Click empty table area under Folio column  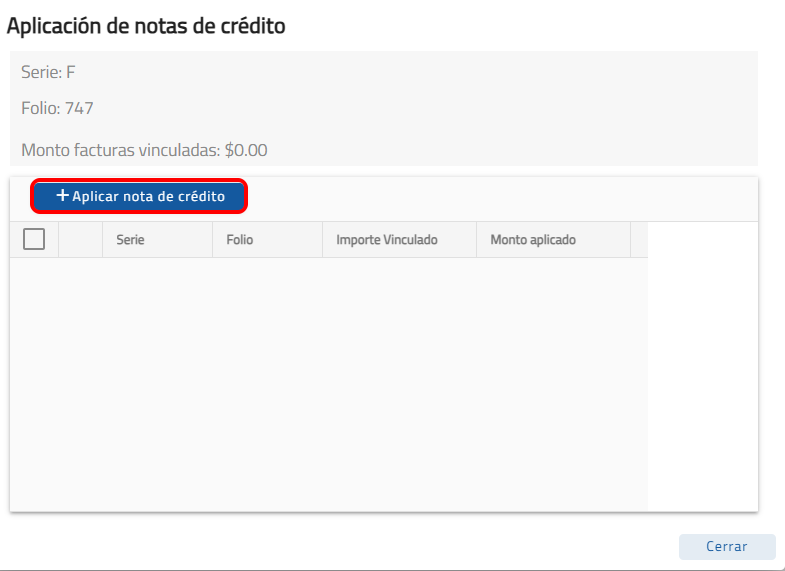tap(267, 380)
